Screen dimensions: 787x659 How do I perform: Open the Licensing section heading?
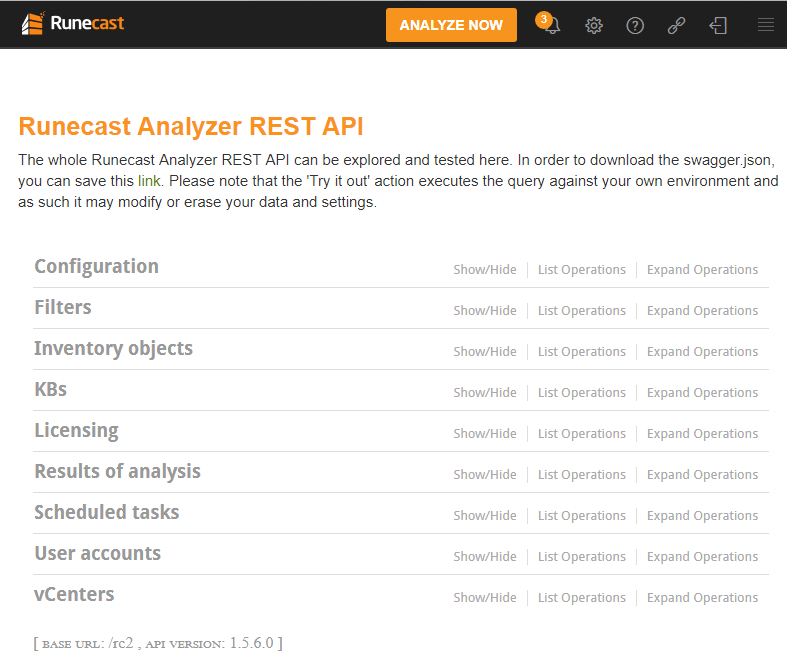tap(76, 431)
